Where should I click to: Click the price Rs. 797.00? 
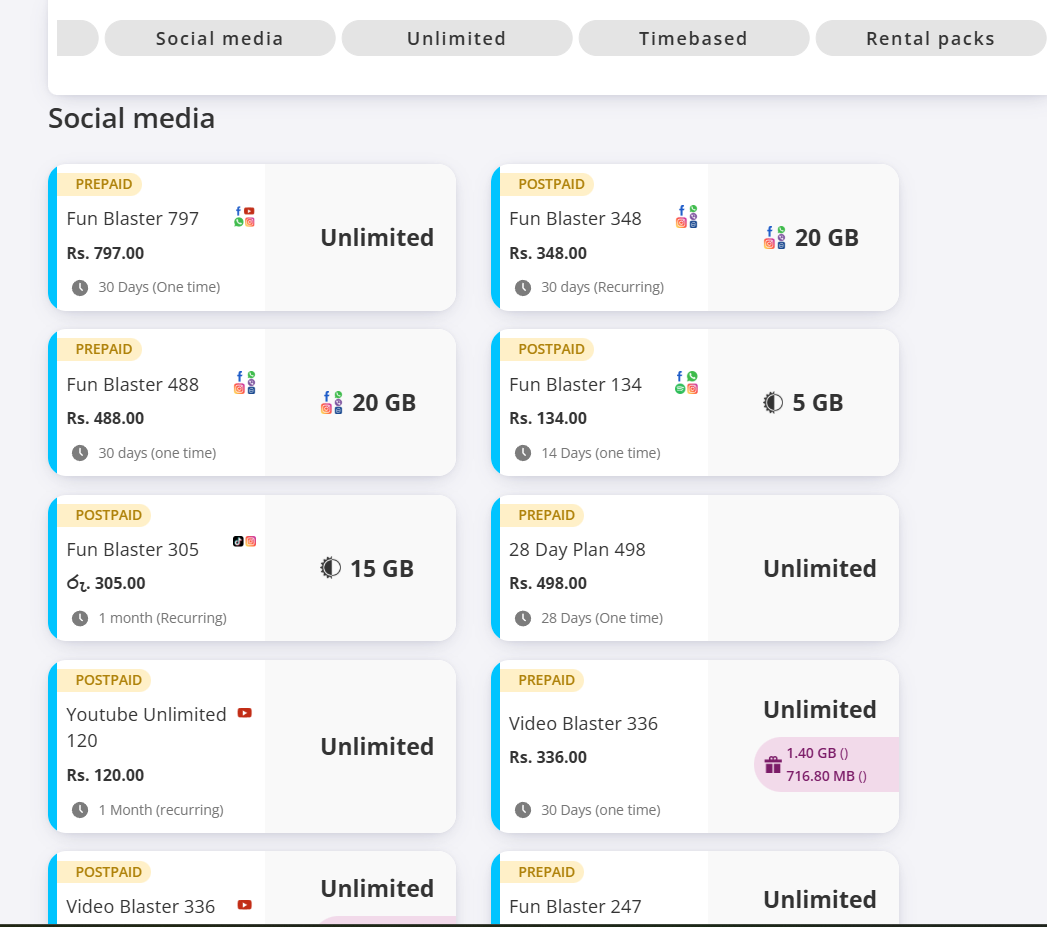click(106, 253)
